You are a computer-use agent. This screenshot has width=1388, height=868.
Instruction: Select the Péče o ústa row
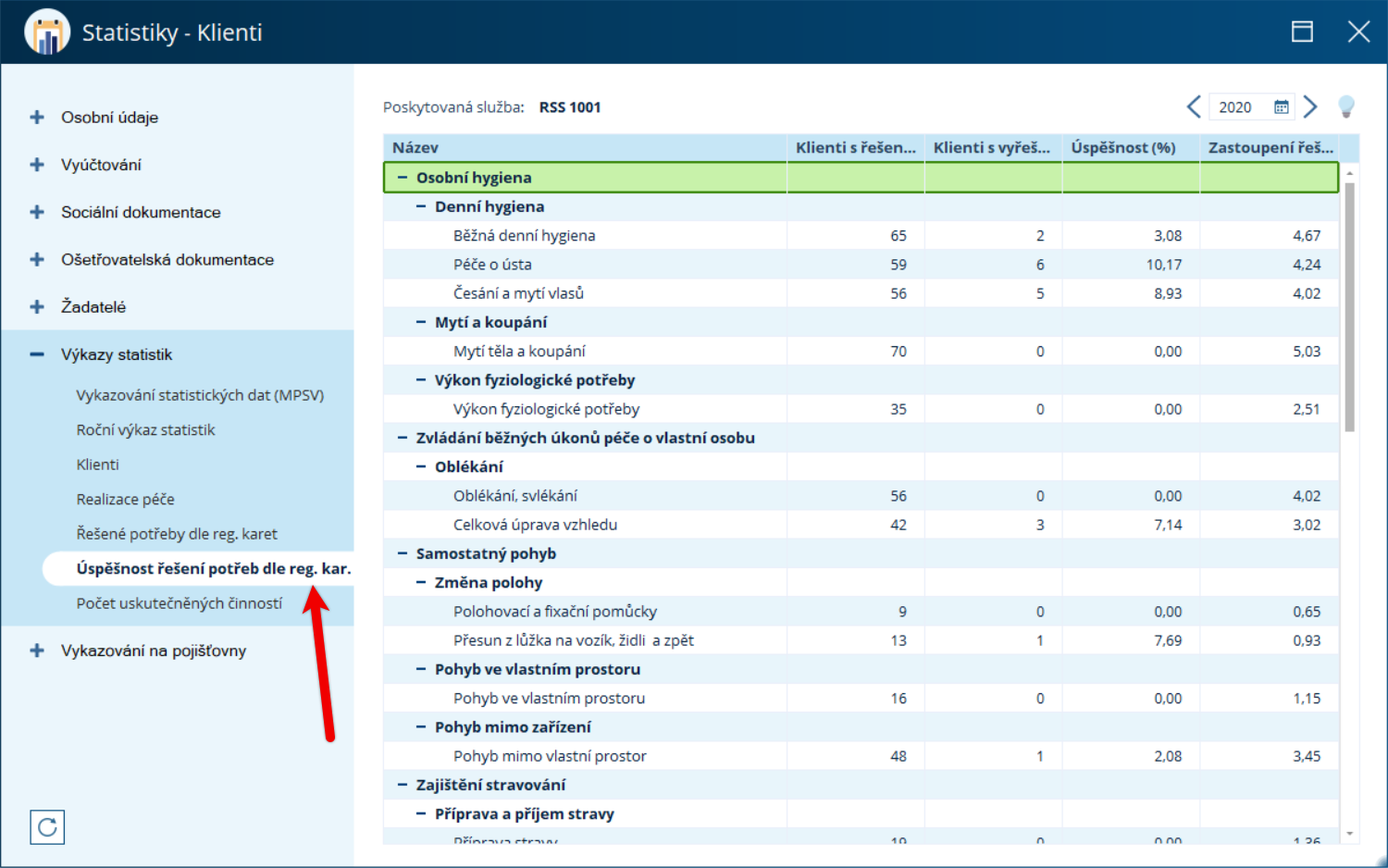[861, 265]
